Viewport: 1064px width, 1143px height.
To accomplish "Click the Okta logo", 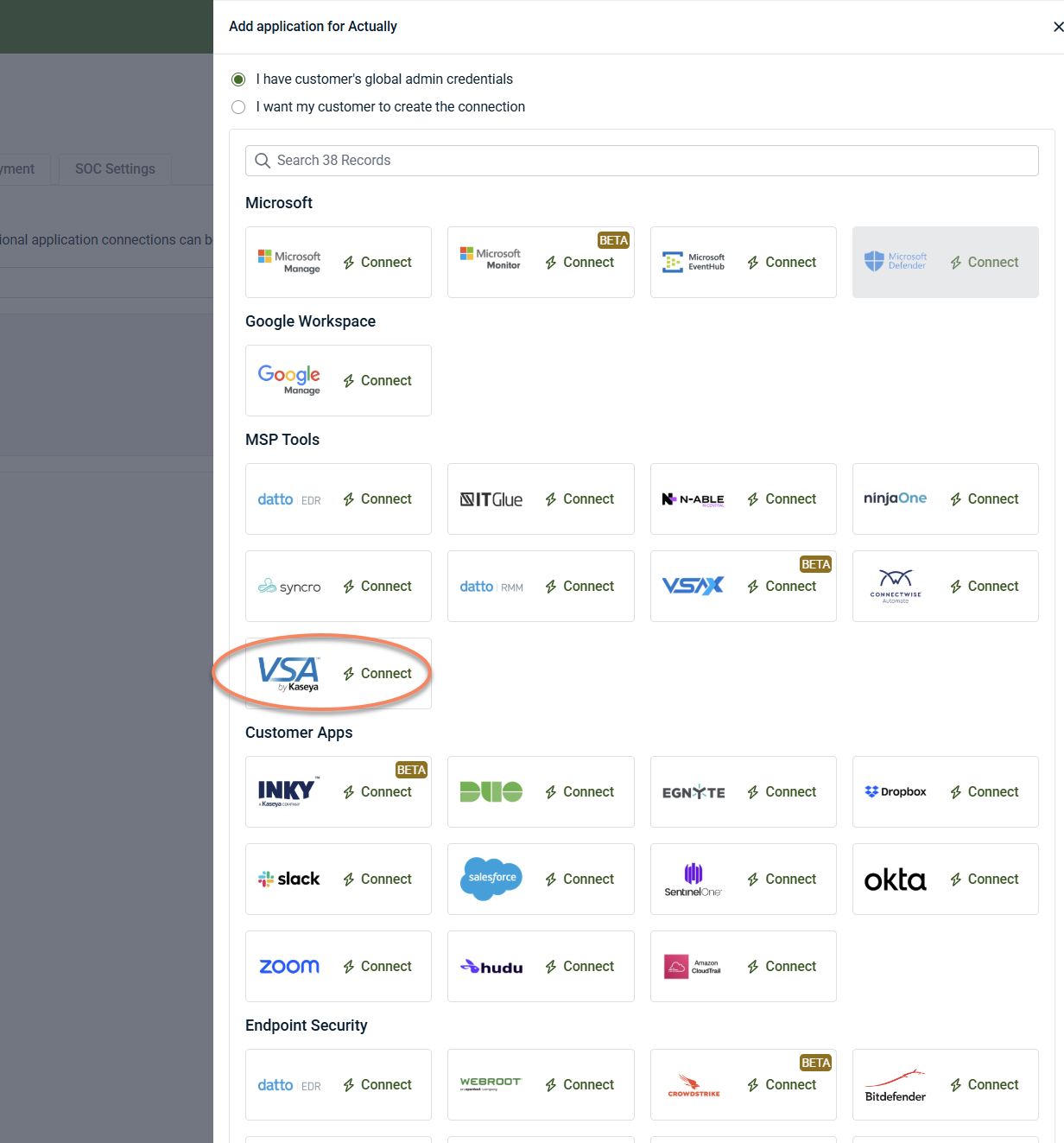I will point(896,879).
